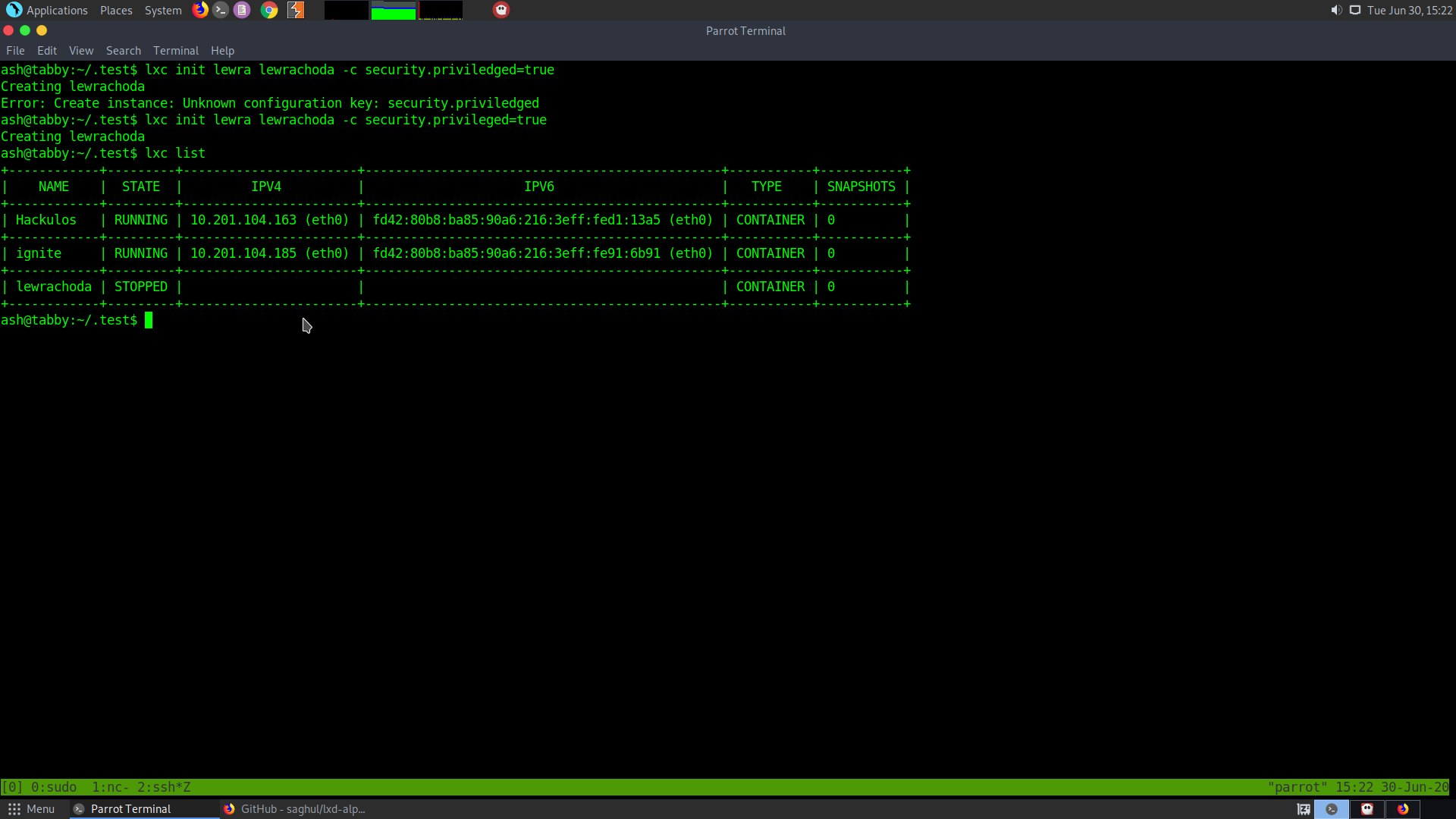Open the clock showing Tue Jun 30
The height and width of the screenshot is (819, 1456).
(x=1409, y=10)
